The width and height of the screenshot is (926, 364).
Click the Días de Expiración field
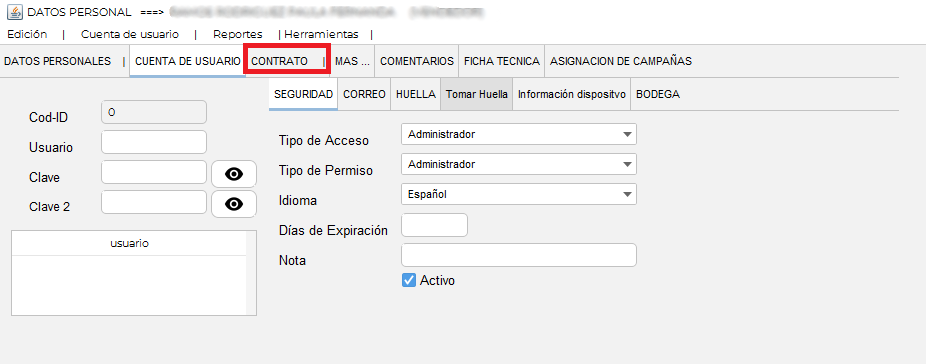(434, 225)
